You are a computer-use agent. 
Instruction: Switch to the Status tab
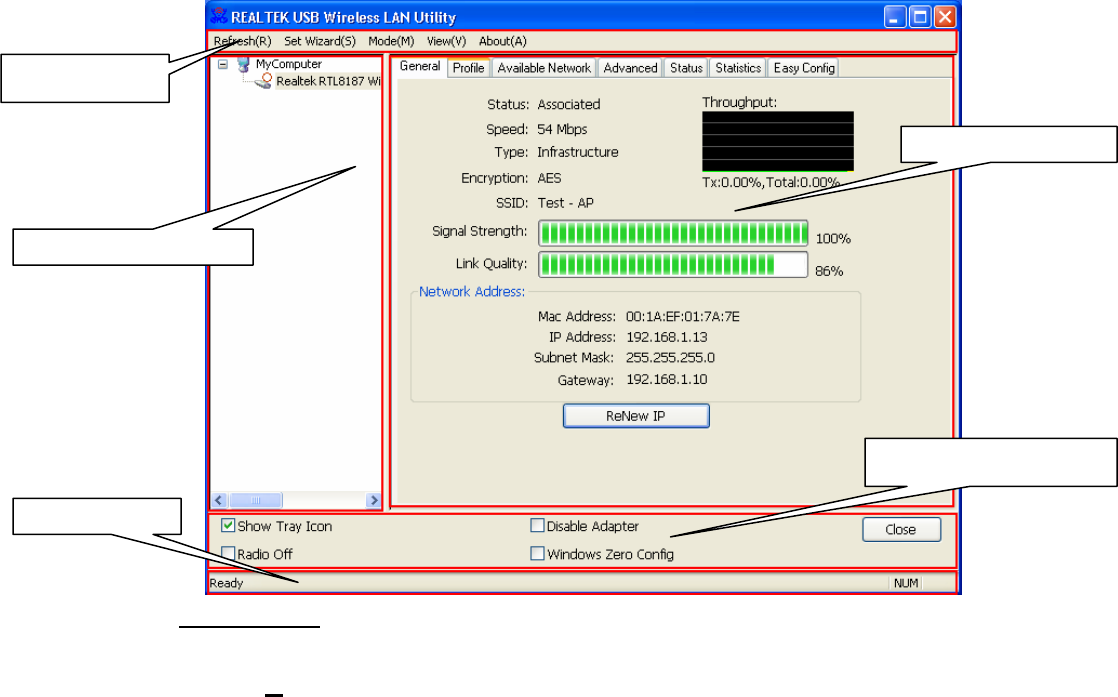tap(686, 68)
